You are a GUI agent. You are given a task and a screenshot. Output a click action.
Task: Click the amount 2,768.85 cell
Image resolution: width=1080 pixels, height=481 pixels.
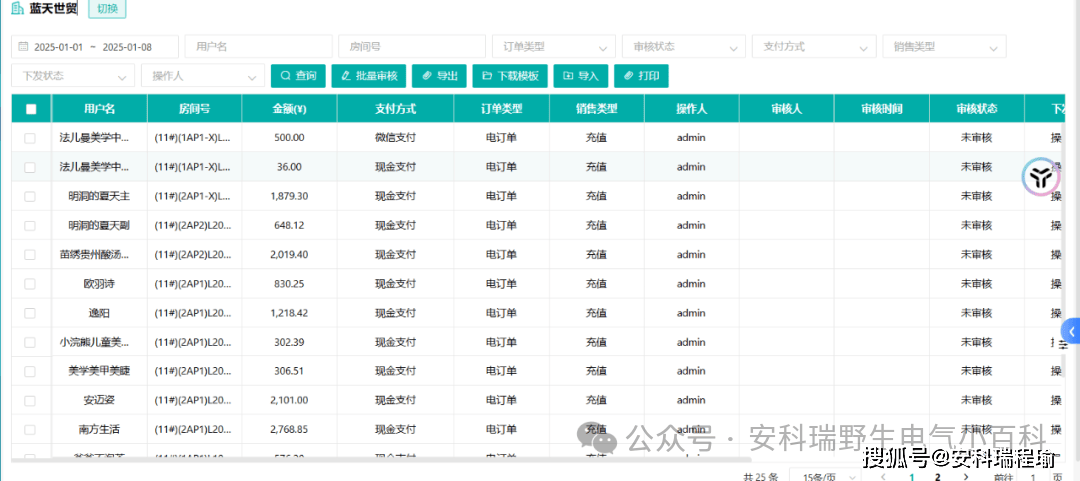coord(289,429)
